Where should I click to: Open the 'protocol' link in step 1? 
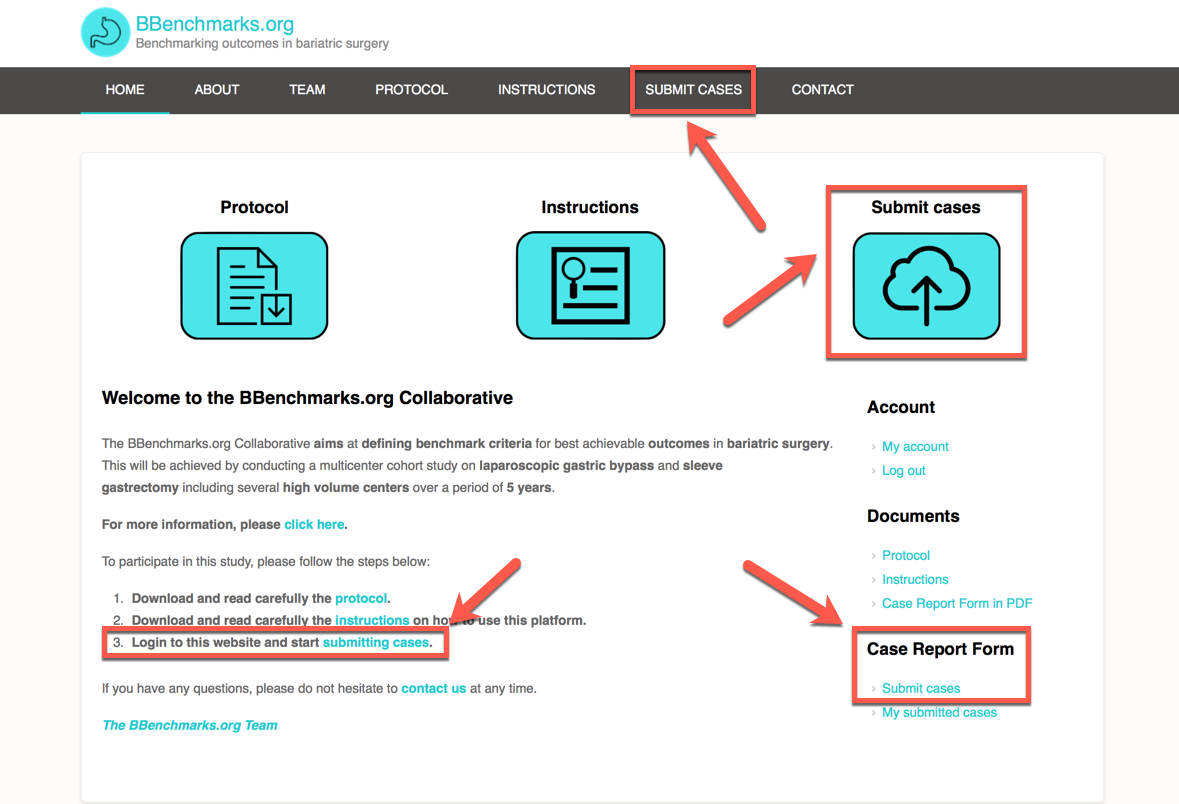click(361, 598)
